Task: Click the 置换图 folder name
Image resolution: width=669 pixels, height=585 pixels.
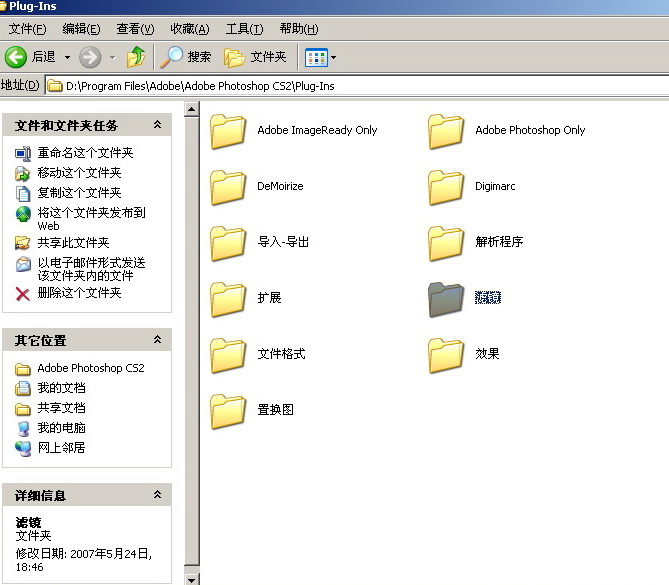Action: [x=276, y=410]
